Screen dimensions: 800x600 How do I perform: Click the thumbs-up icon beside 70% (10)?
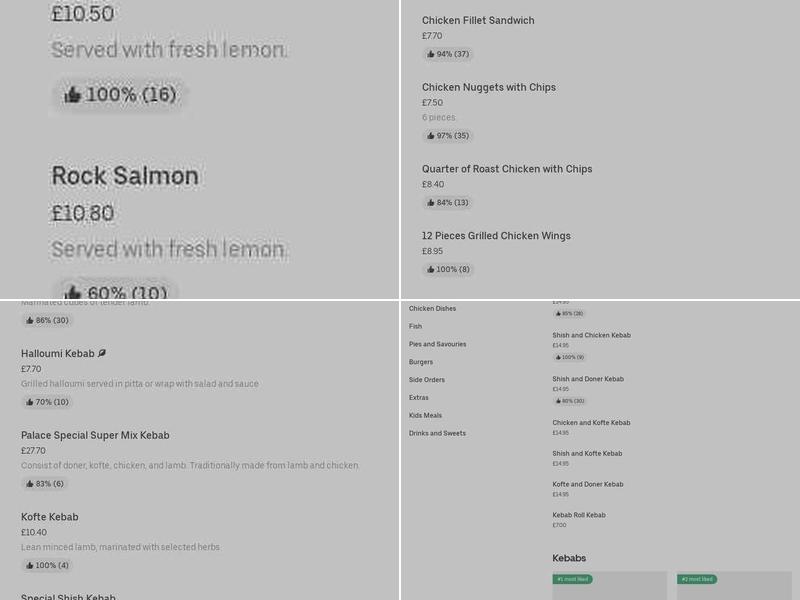(30, 402)
